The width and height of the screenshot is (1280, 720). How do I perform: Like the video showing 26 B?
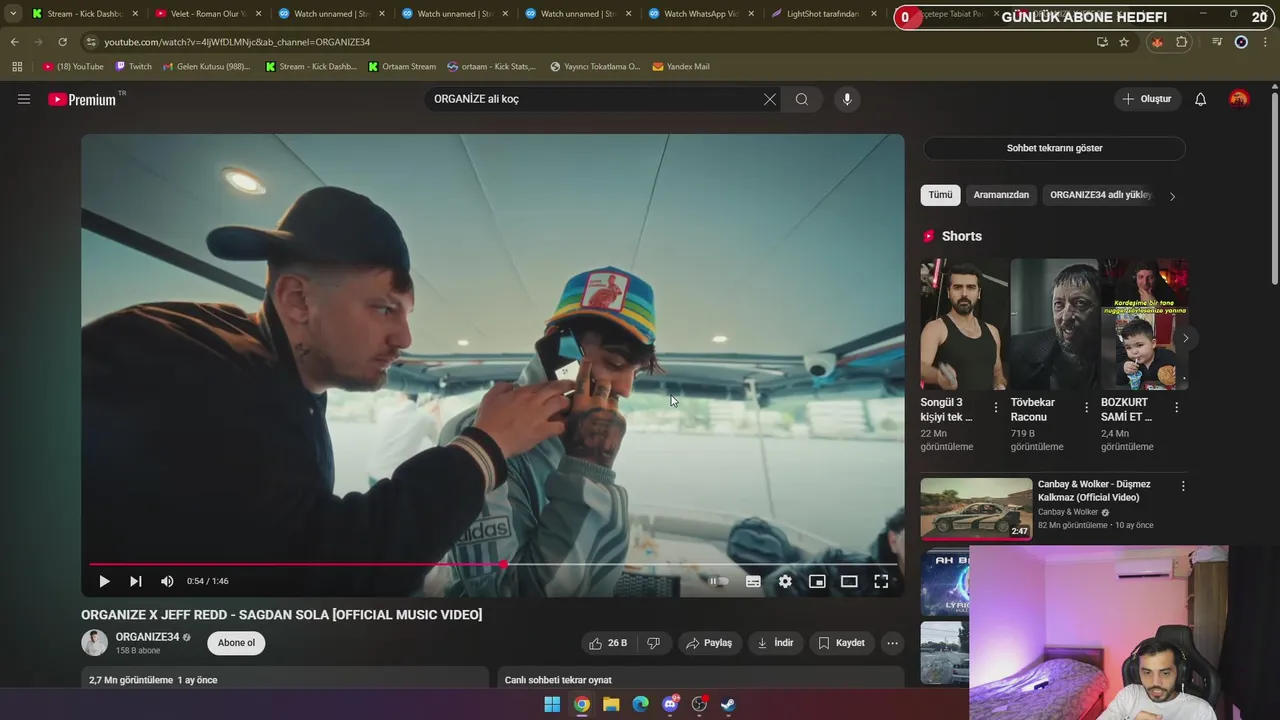pyautogui.click(x=608, y=643)
